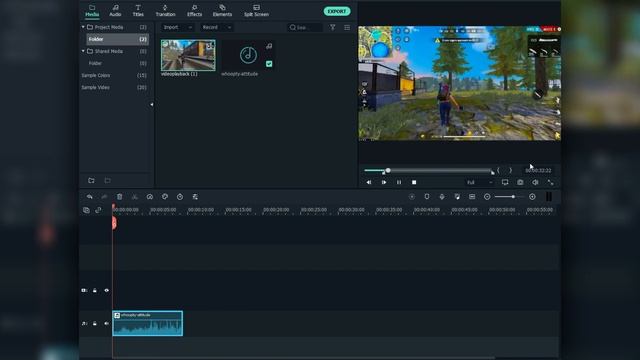Add a new folder in the media panel
Image resolution: width=640 pixels, height=360 pixels.
91,180
